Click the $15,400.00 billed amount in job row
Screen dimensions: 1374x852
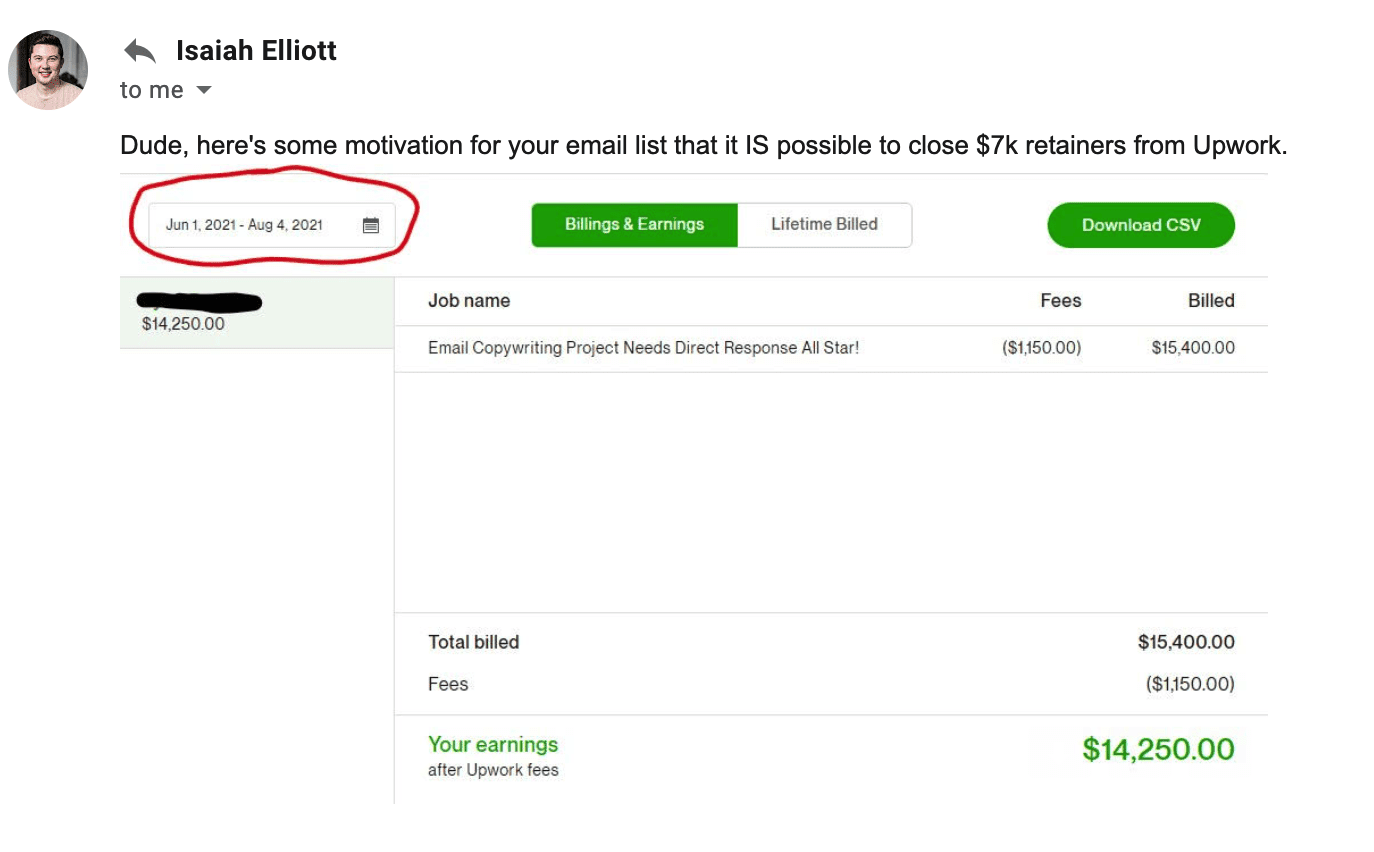coord(1193,348)
